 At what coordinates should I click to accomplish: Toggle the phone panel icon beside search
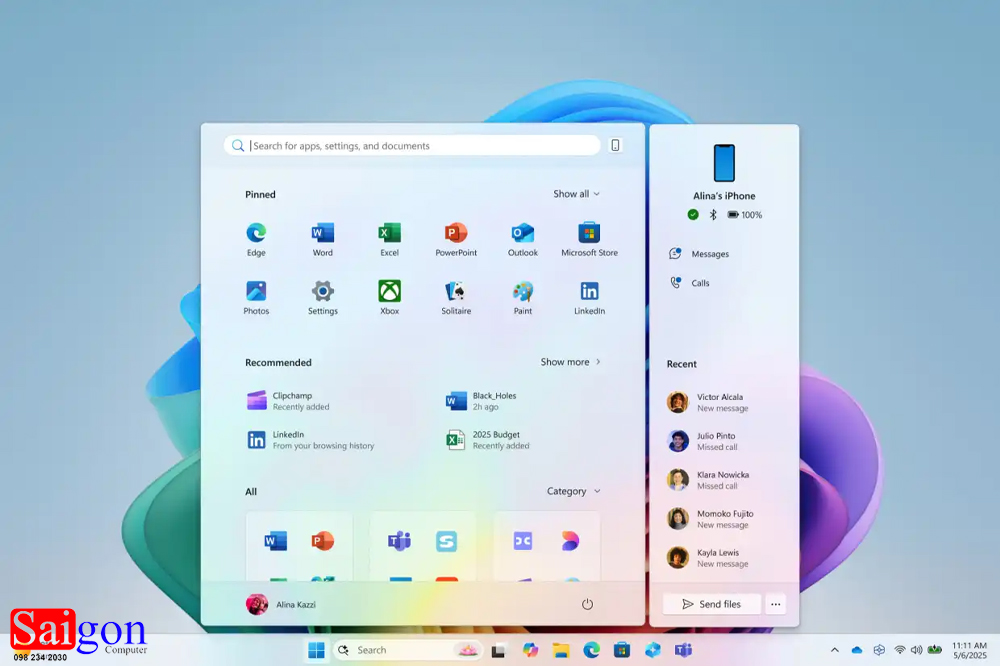point(615,145)
